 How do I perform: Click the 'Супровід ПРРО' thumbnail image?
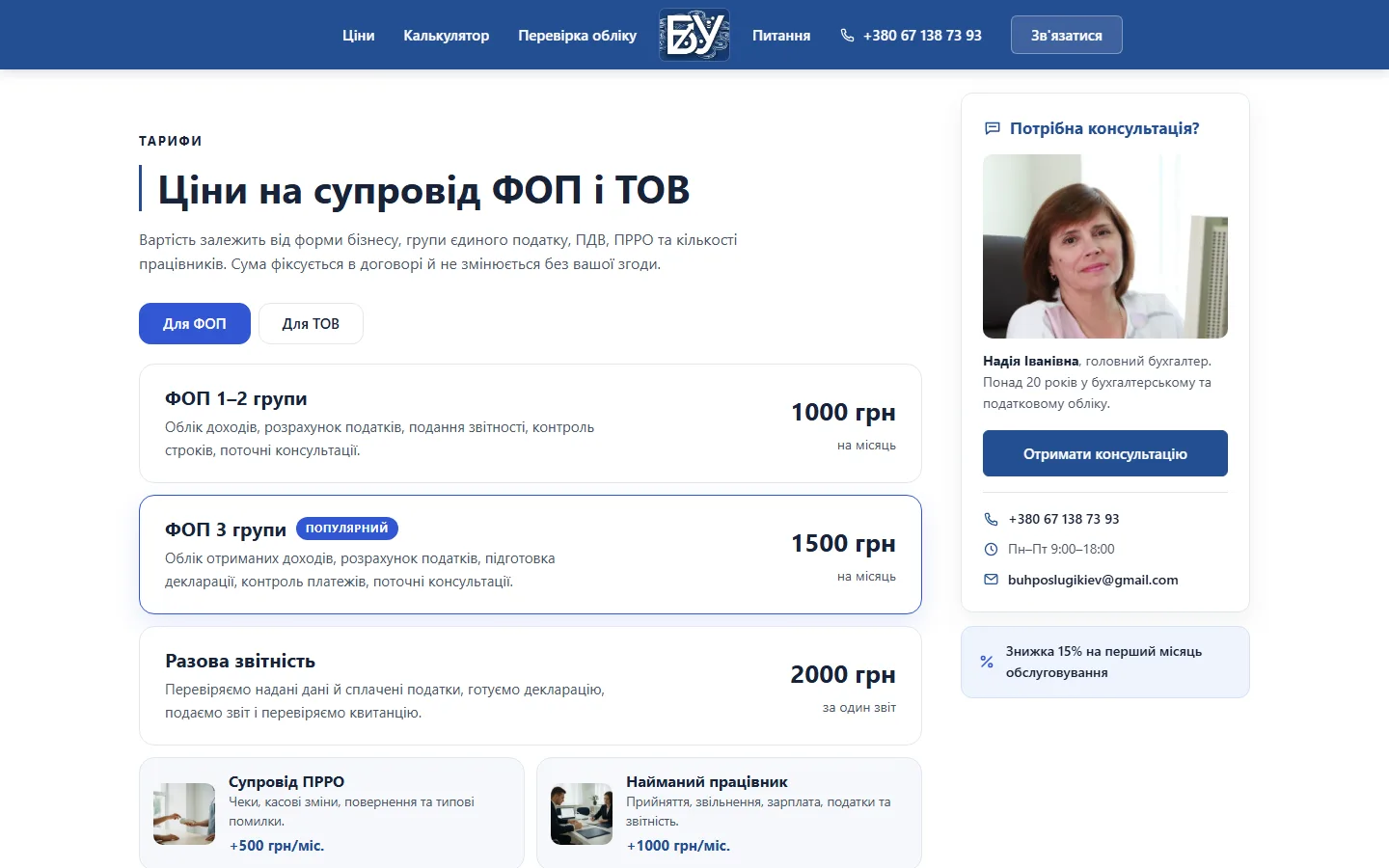click(184, 814)
